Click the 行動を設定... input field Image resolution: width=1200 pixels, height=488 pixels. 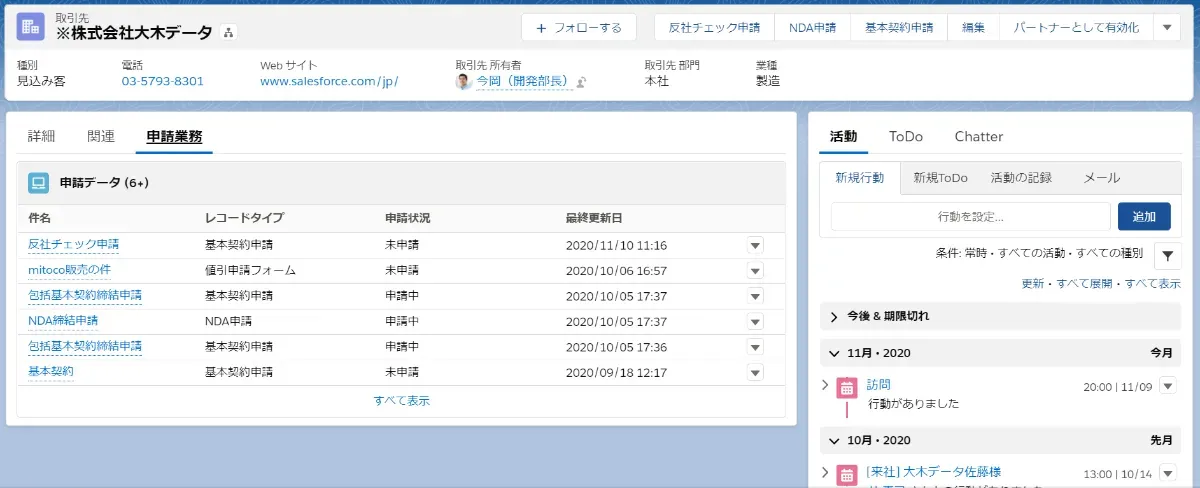[x=971, y=217]
